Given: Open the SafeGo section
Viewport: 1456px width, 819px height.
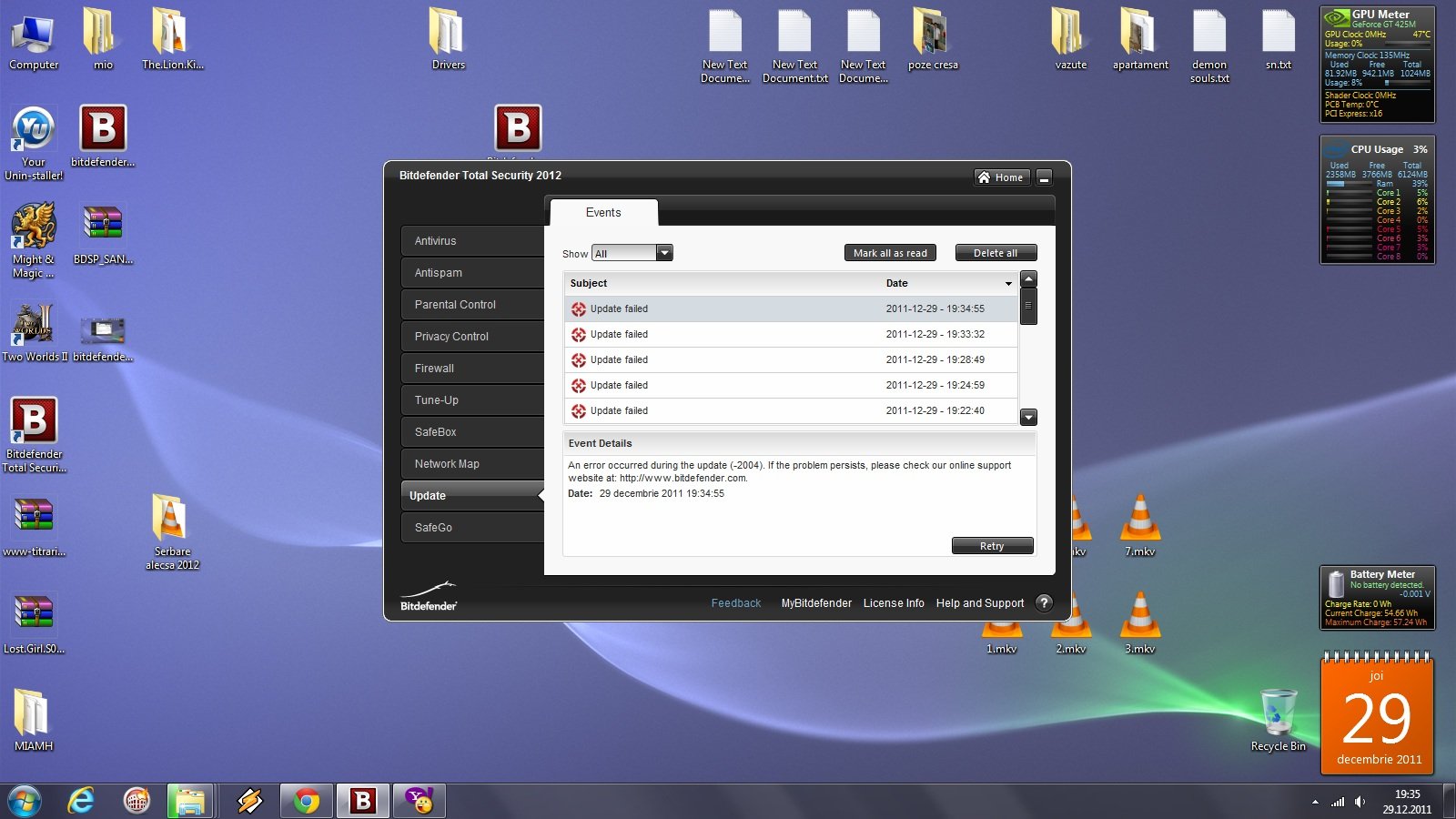Looking at the screenshot, I should coord(472,528).
